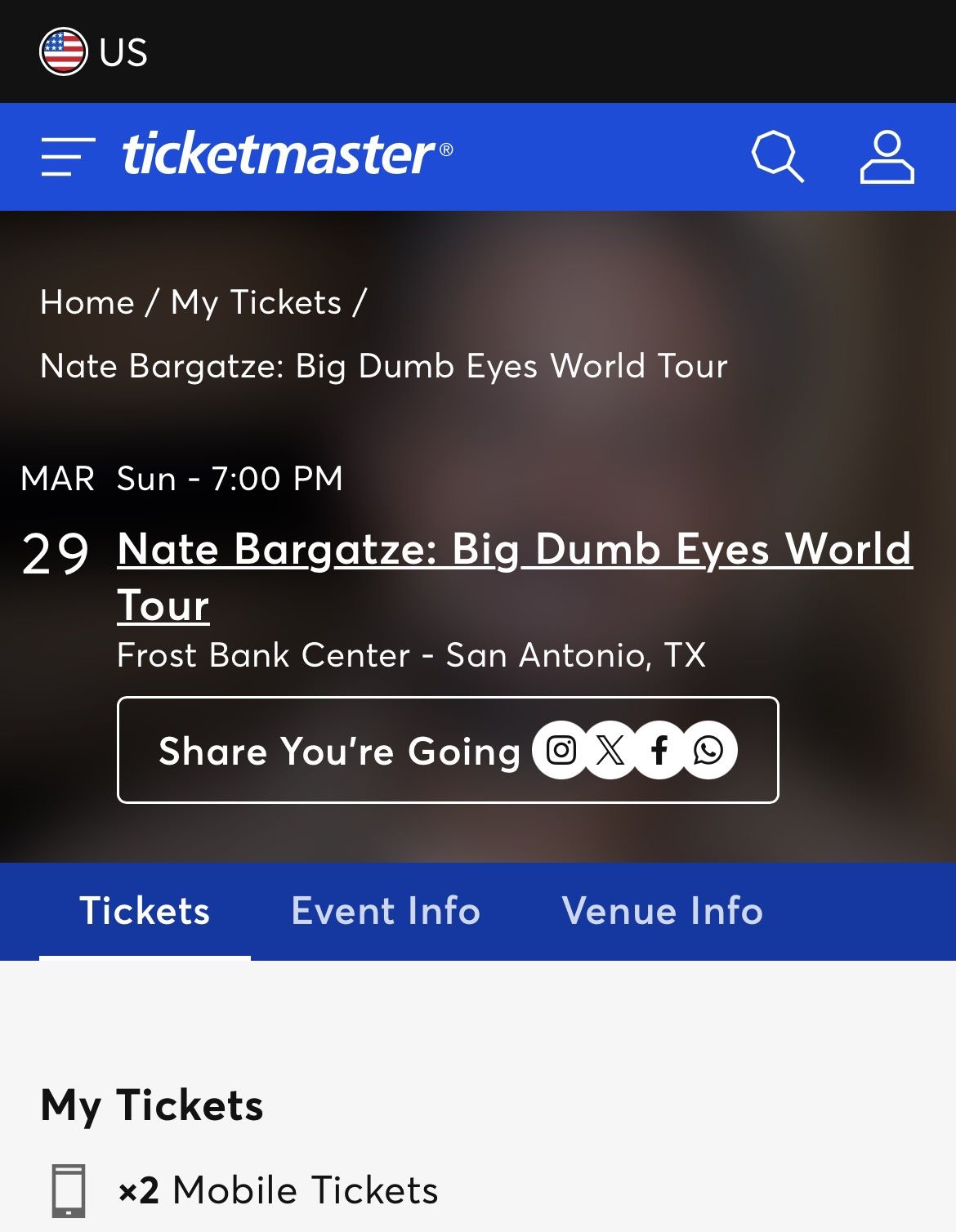
Task: Go to Home breadcrumb link
Action: click(87, 302)
